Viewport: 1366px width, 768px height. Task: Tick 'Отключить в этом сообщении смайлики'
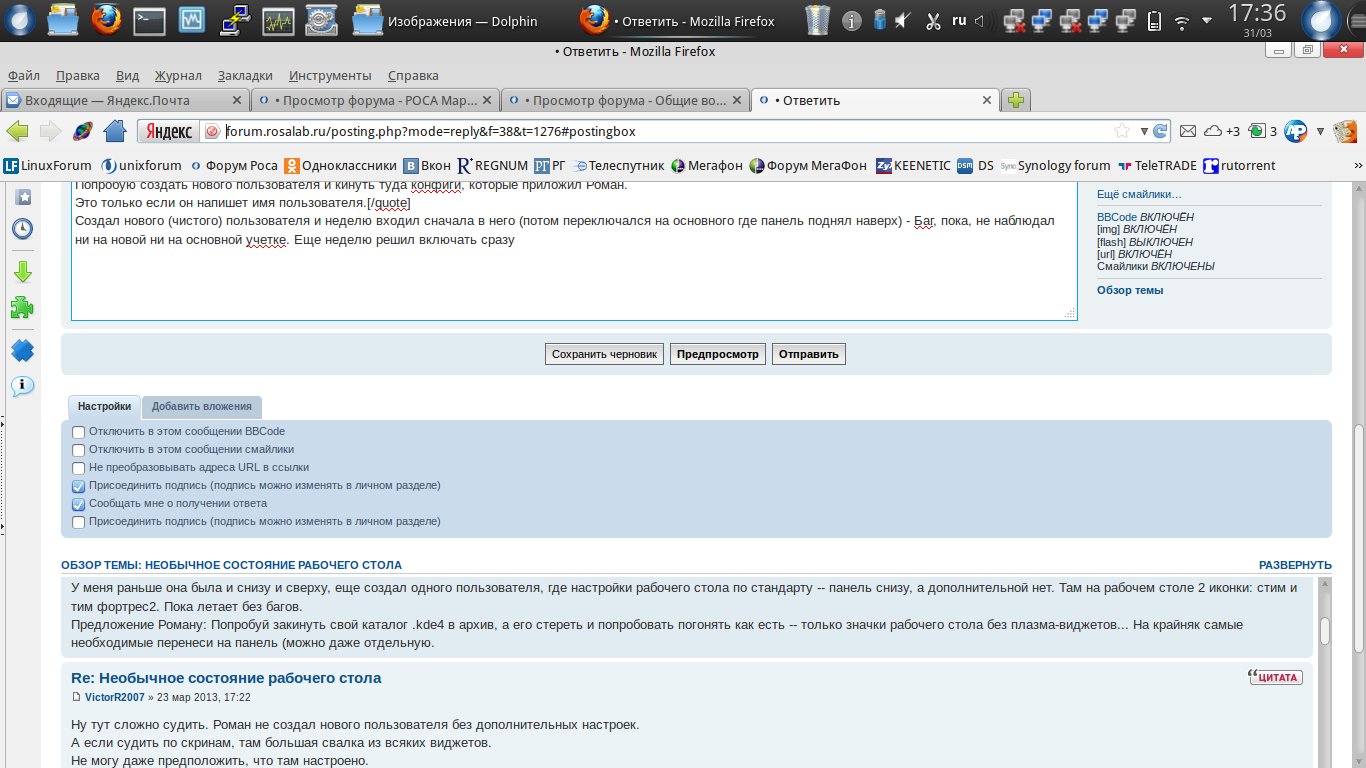[79, 450]
